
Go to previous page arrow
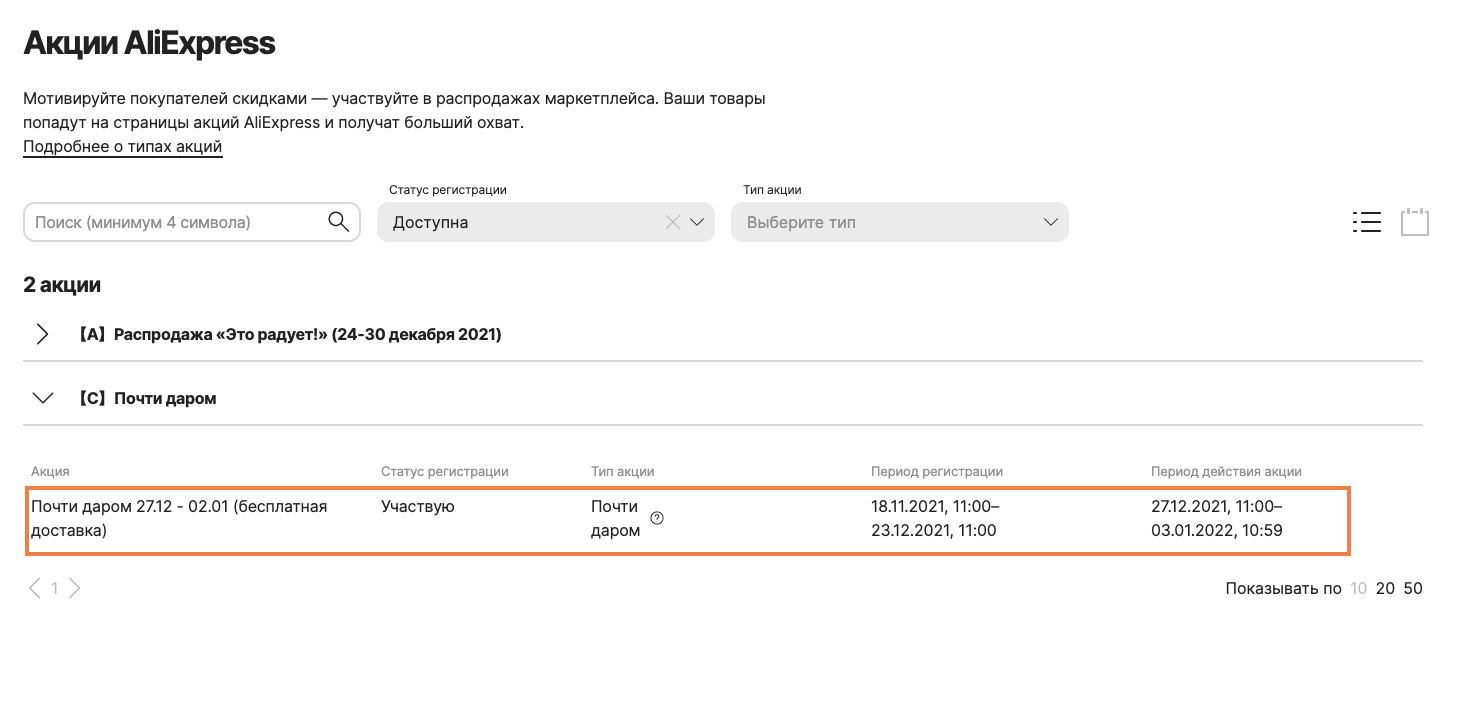35,588
